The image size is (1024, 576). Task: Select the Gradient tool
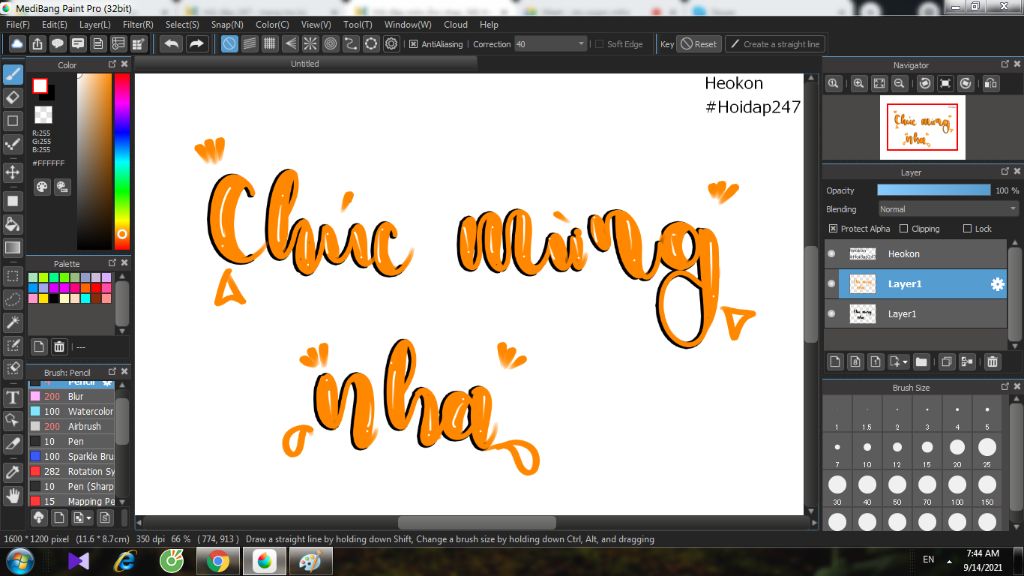click(12, 248)
